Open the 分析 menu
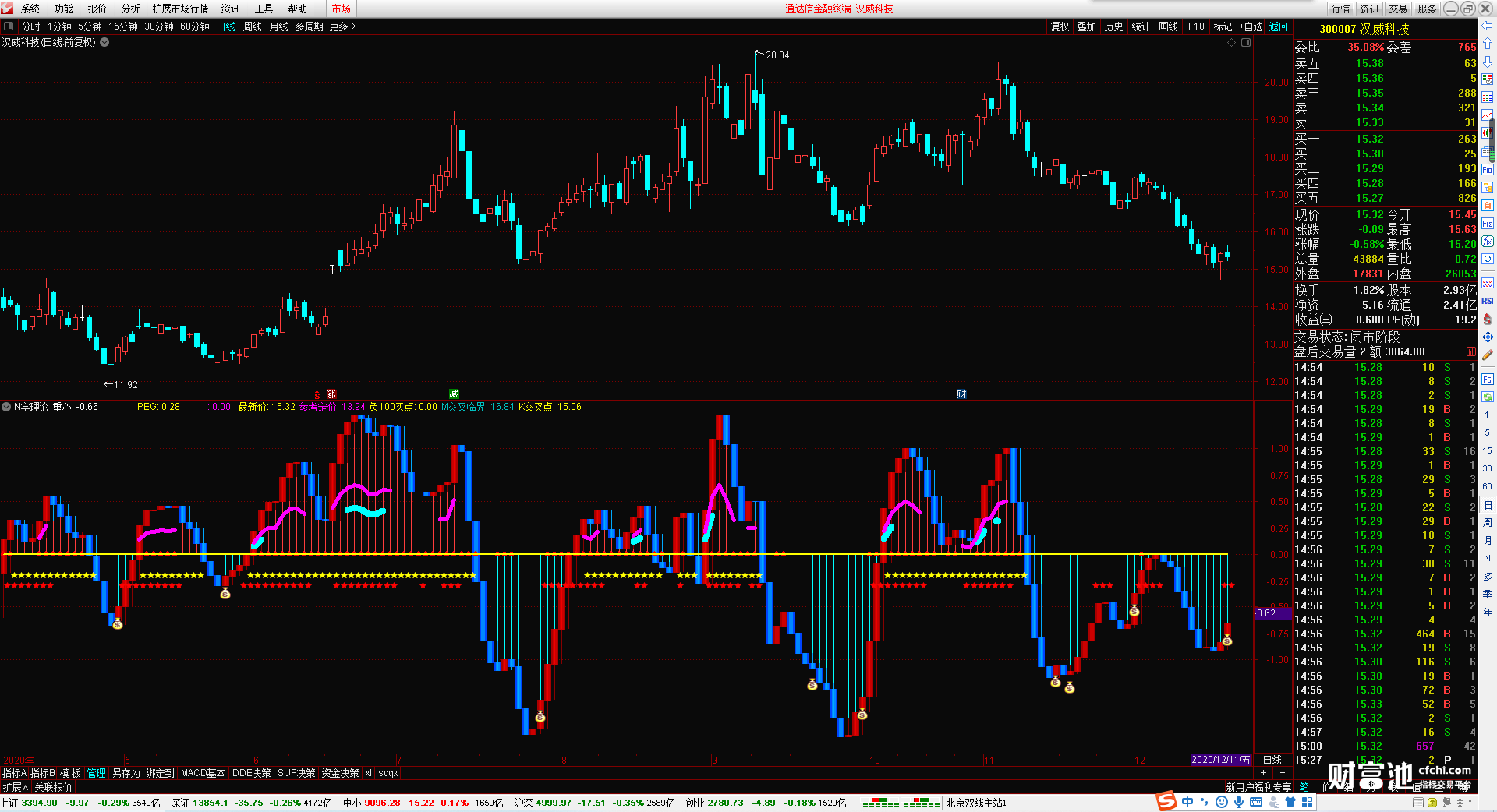Viewport: 1497px width, 812px height. [x=131, y=9]
